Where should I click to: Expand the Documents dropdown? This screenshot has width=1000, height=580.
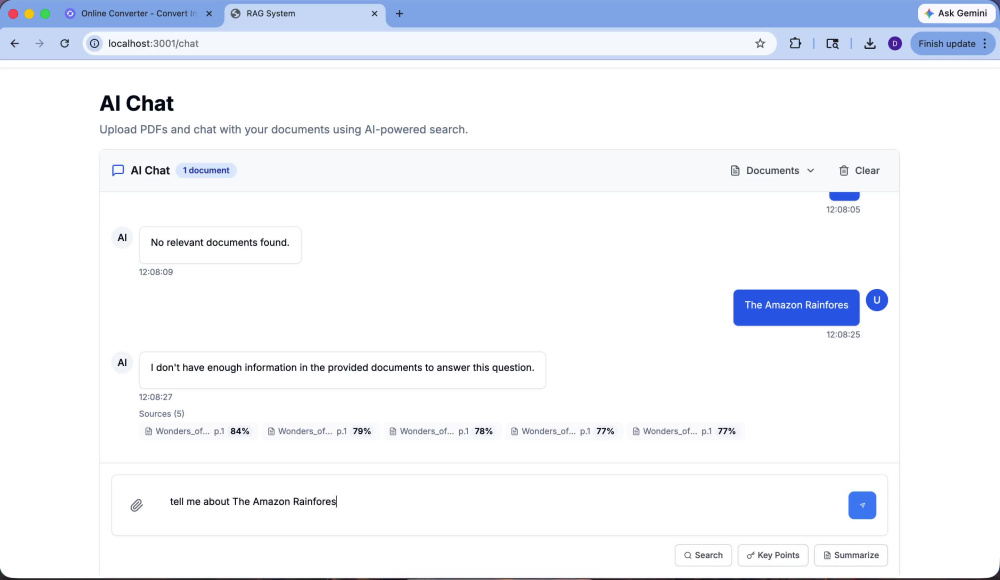pos(772,170)
